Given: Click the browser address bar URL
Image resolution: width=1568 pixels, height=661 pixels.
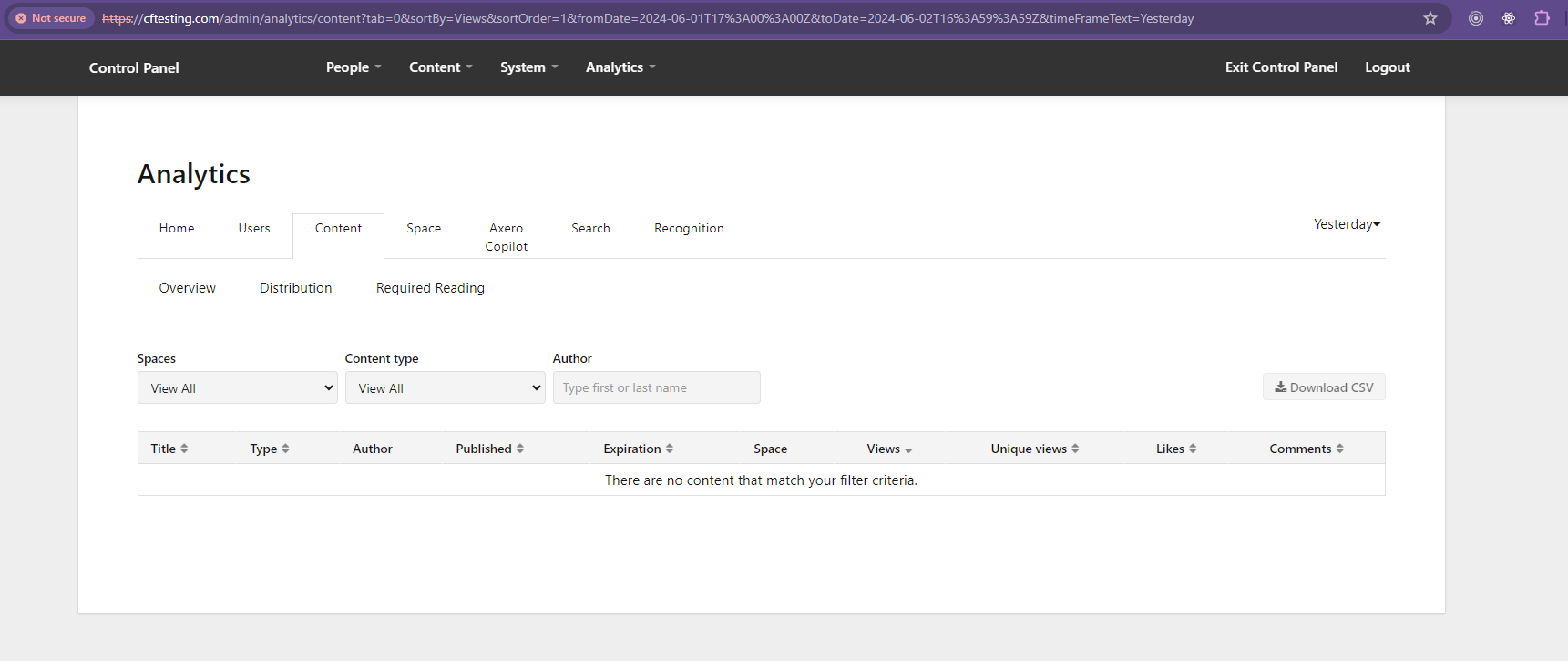Looking at the screenshot, I should (x=648, y=18).
